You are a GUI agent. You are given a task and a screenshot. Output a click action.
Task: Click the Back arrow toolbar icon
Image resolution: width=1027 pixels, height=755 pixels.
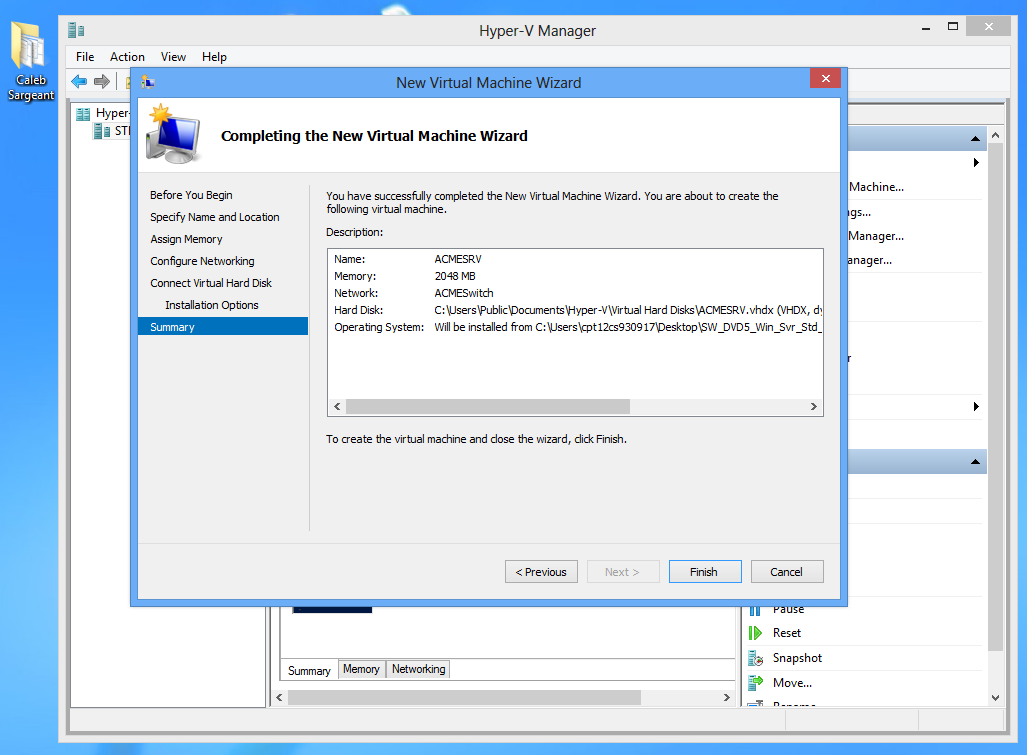[79, 82]
